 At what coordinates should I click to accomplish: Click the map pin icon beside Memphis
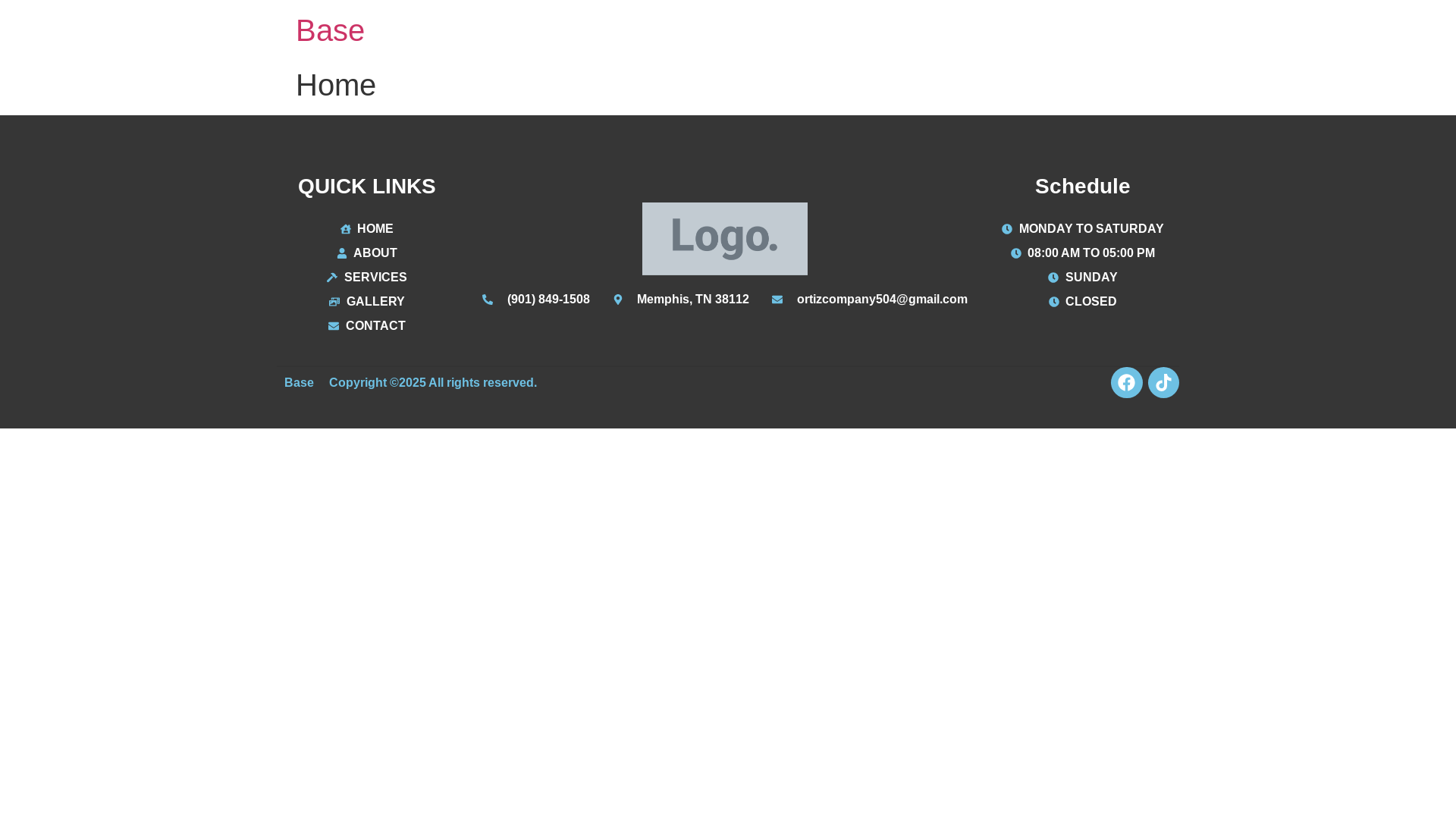pyautogui.click(x=618, y=300)
